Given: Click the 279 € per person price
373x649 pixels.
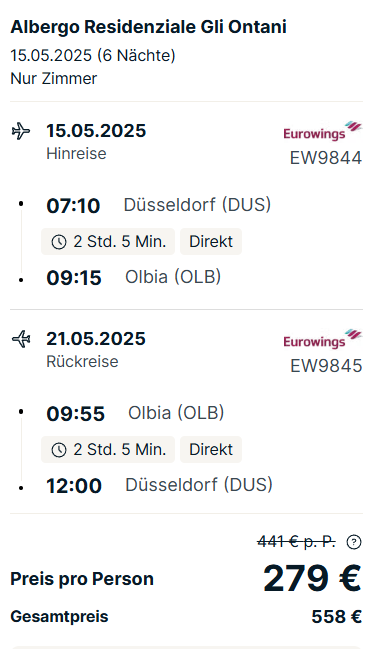Looking at the screenshot, I should 312,578.
